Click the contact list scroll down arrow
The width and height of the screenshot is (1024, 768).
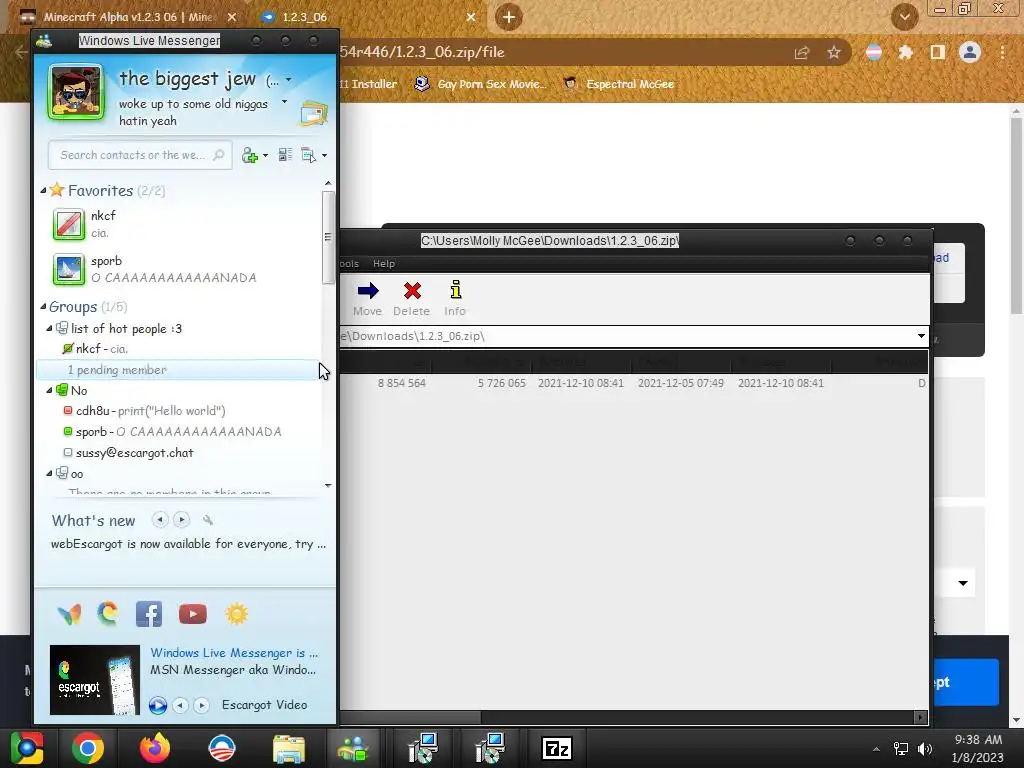click(x=328, y=485)
